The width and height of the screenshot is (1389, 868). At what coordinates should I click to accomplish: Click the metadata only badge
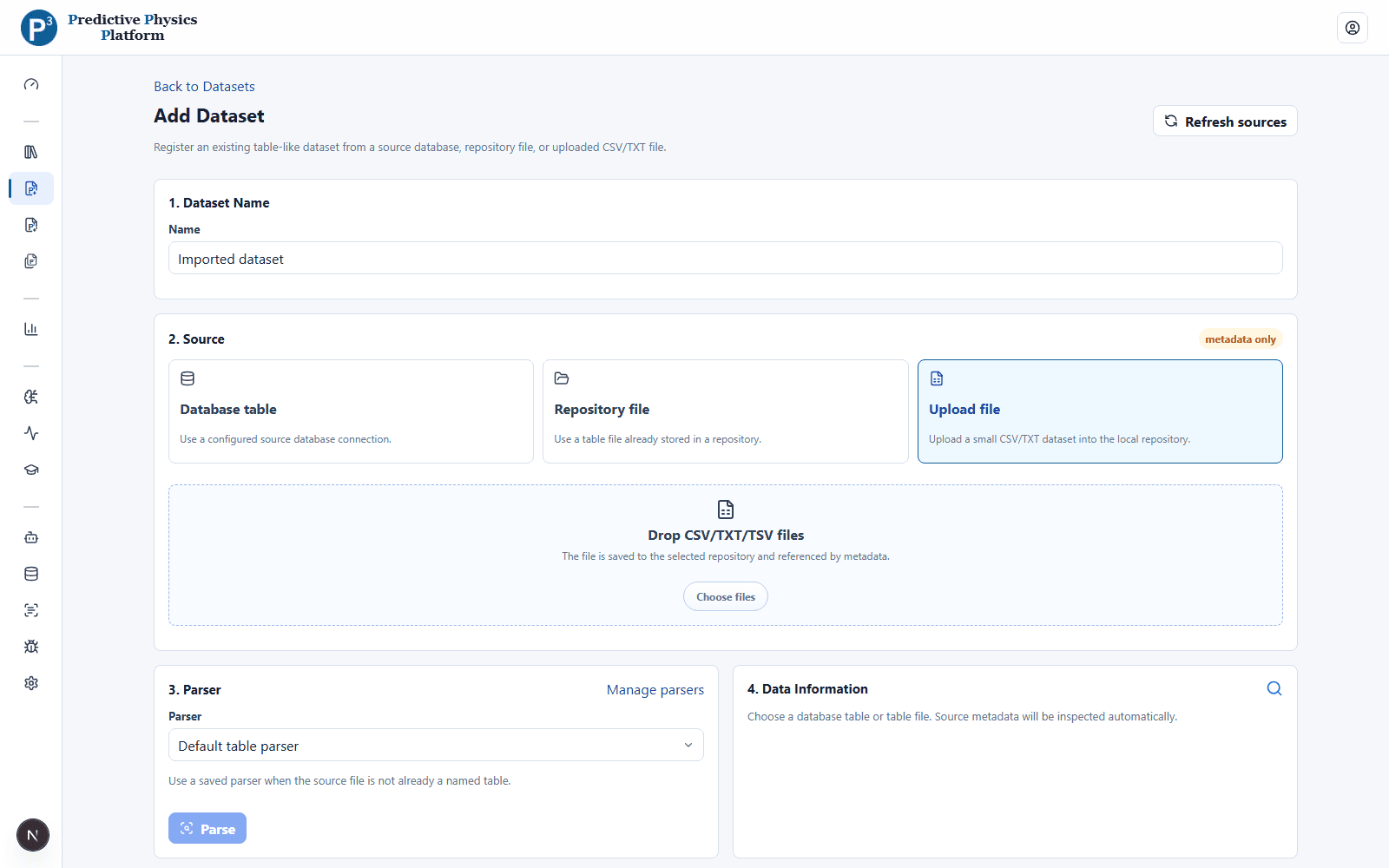1241,339
